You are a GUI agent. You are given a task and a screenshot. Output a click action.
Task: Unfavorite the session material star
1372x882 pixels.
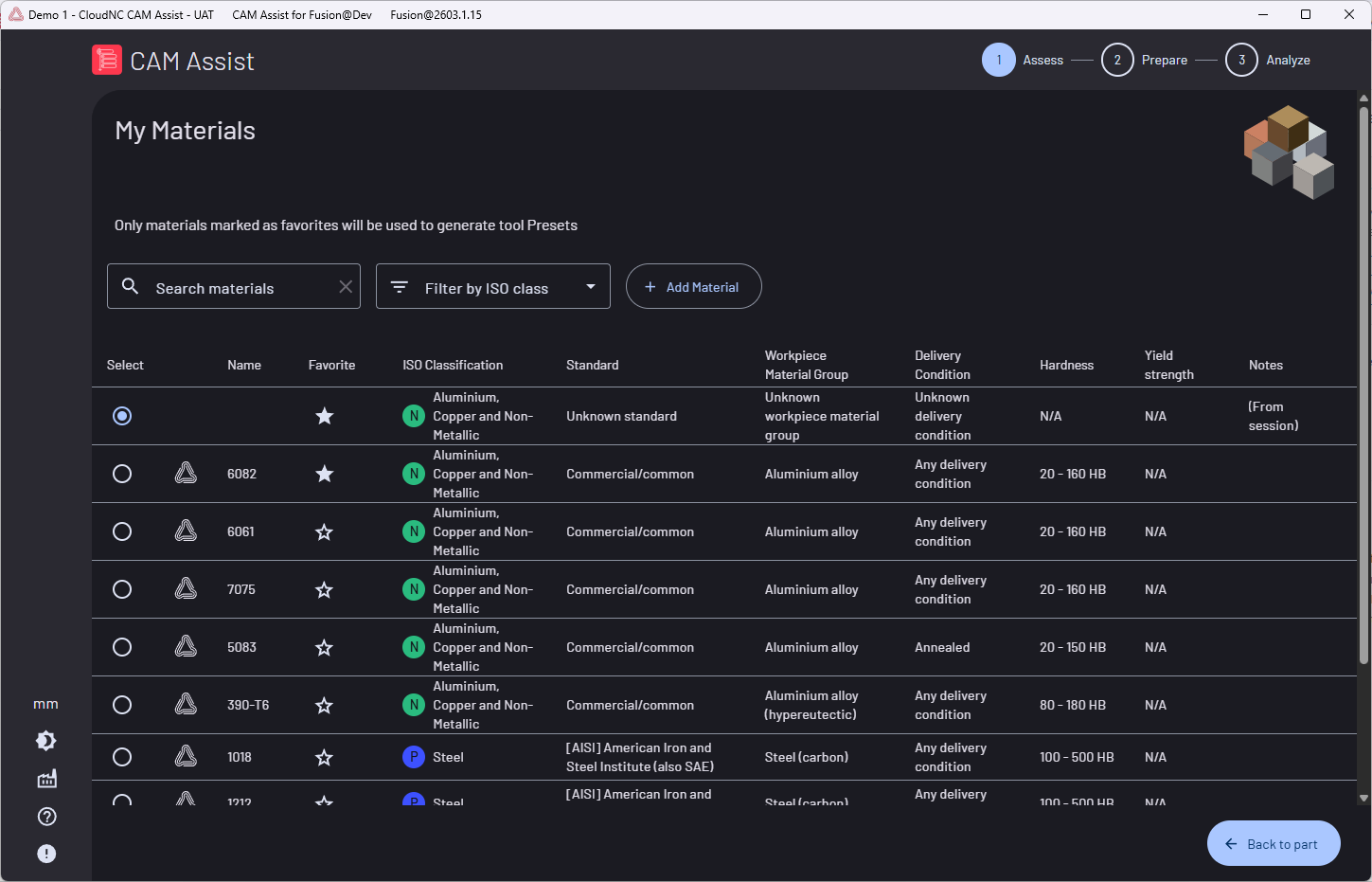tap(324, 416)
